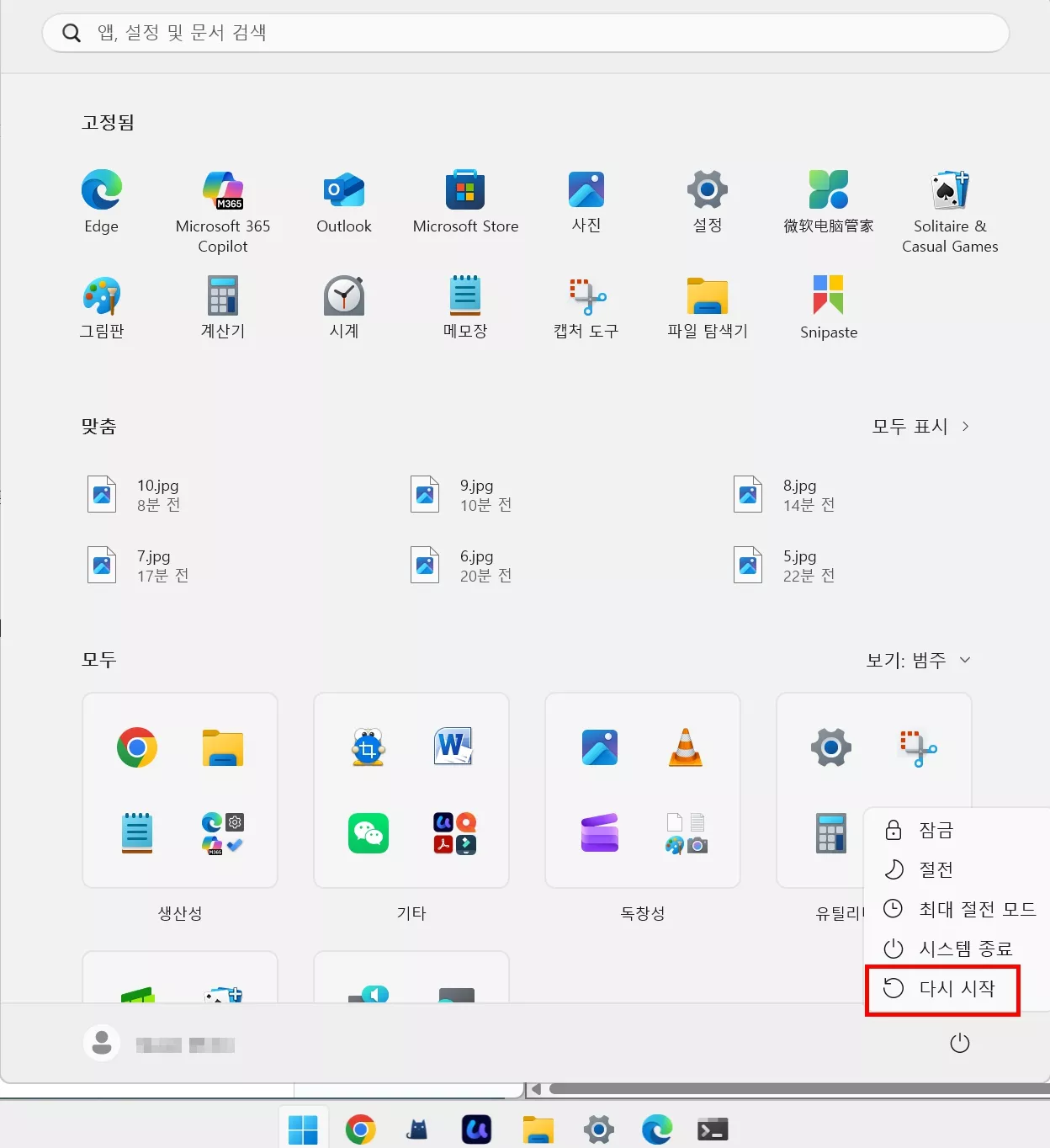Launch the 설정 settings app
This screenshot has height=1148, width=1050.
point(707,189)
